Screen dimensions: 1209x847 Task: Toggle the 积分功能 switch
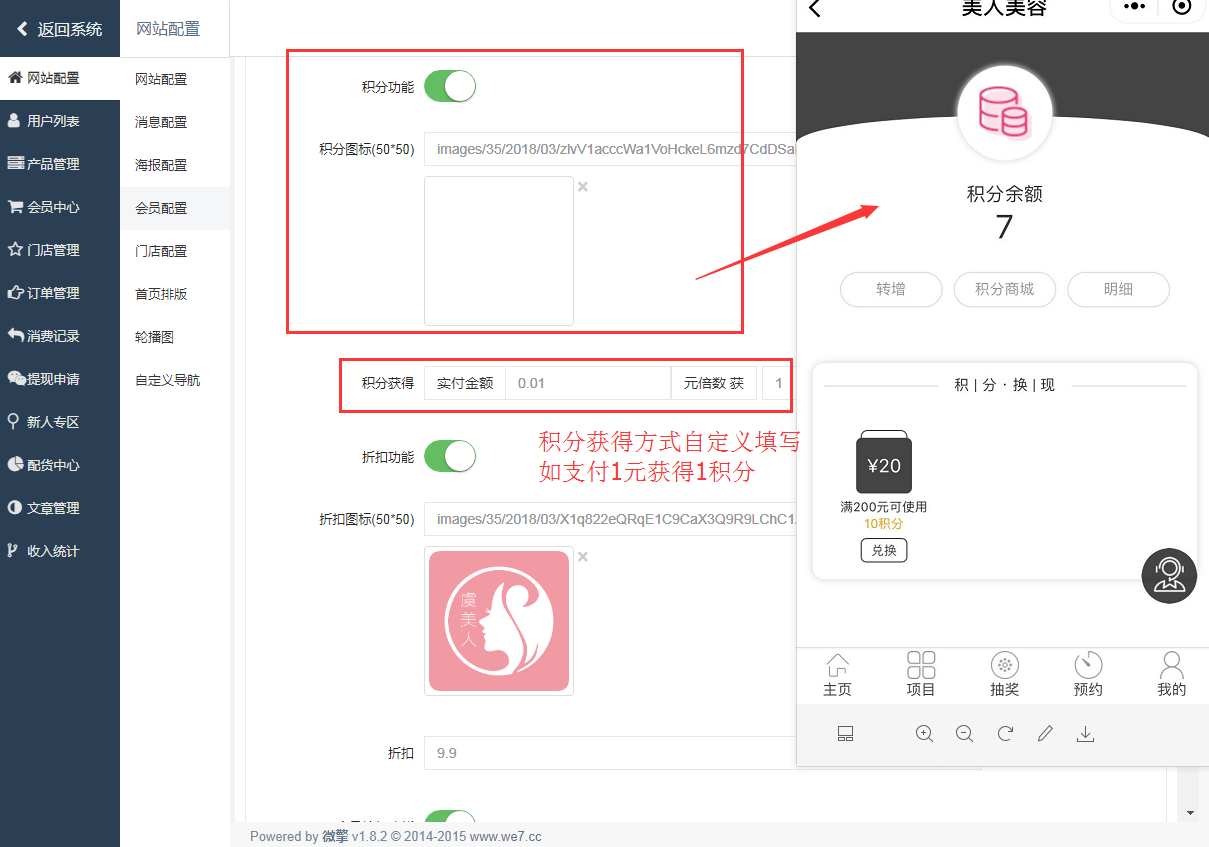point(450,86)
